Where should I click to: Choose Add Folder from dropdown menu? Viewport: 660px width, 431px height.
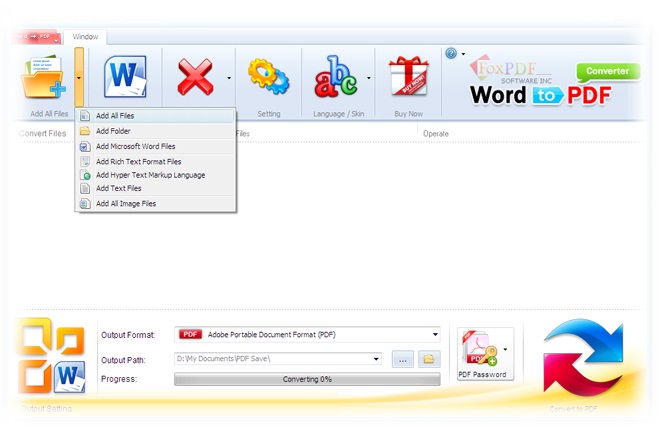[x=155, y=131]
